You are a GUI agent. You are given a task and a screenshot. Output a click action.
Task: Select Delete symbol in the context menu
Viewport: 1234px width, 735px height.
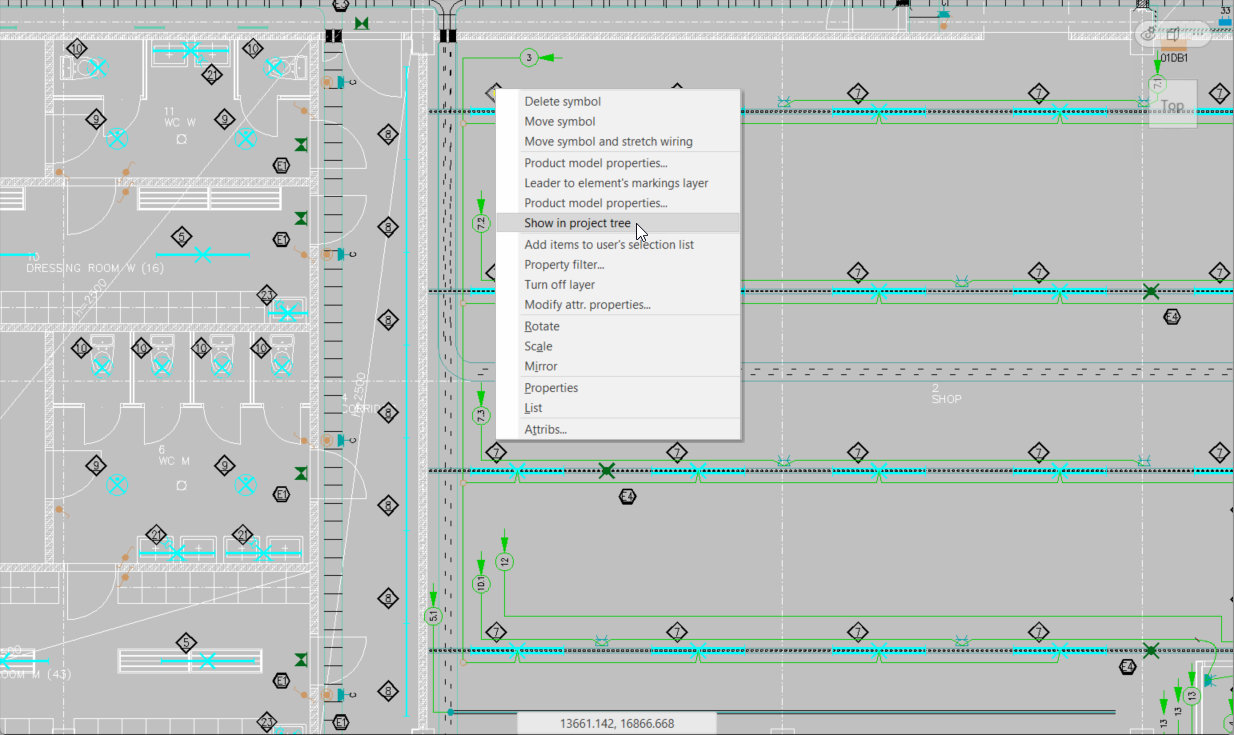562,101
